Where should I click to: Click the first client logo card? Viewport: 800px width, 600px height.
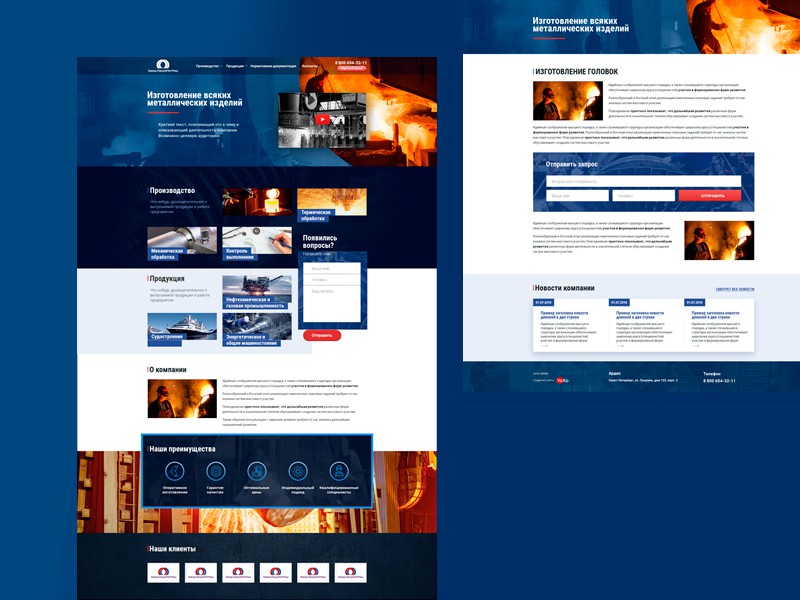(x=163, y=572)
